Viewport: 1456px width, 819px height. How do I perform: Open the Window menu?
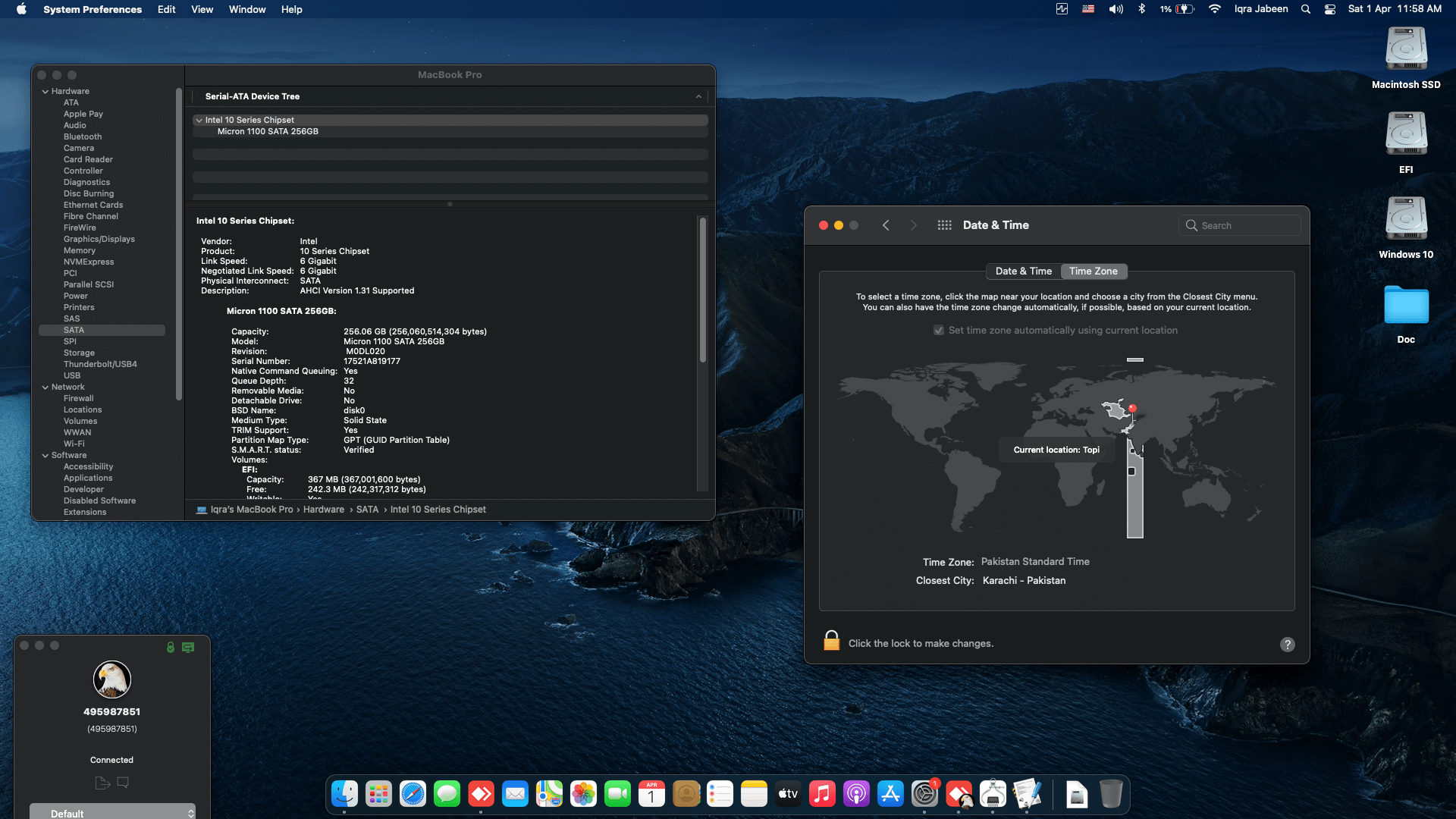tap(246, 9)
